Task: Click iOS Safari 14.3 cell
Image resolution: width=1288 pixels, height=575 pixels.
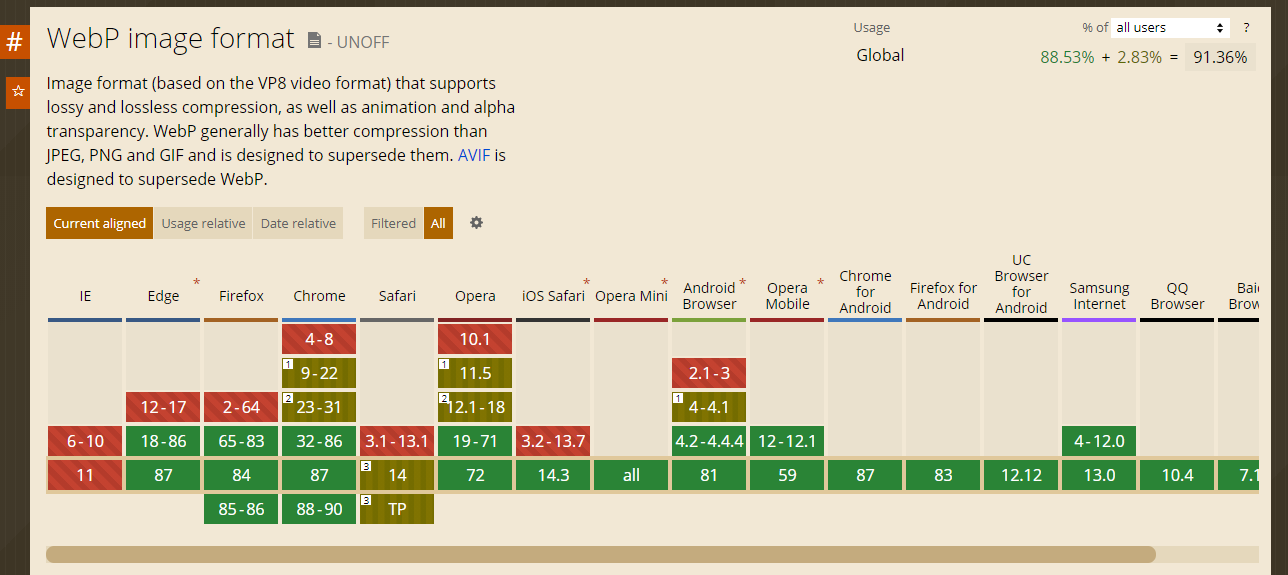Action: (553, 475)
